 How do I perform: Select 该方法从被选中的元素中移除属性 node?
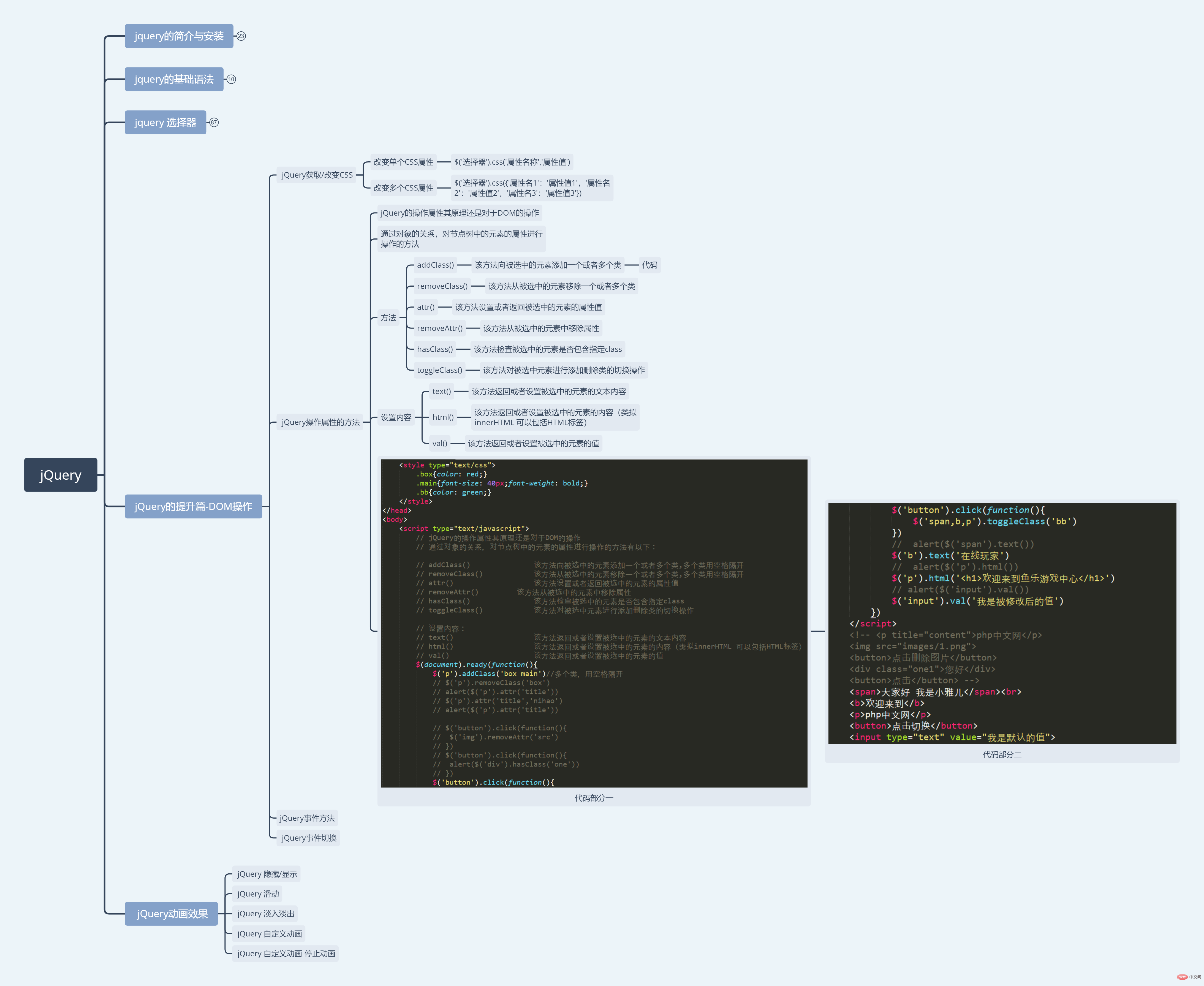(x=541, y=328)
